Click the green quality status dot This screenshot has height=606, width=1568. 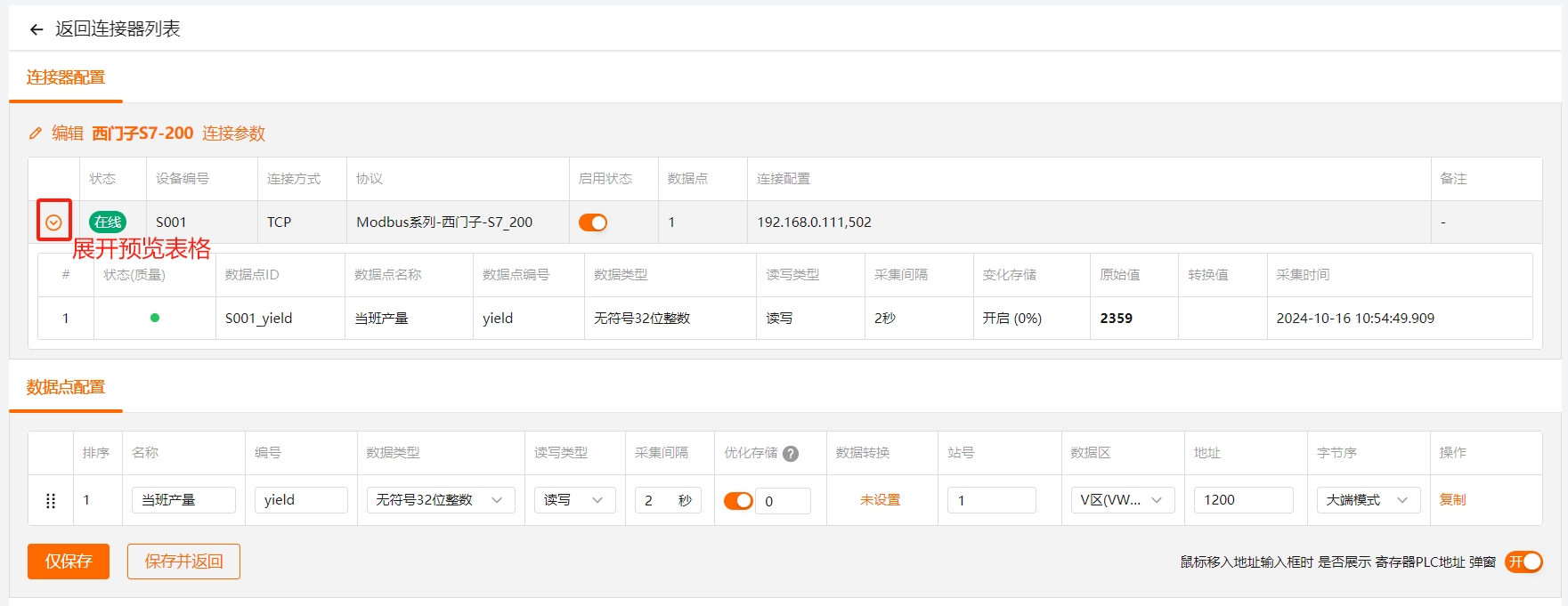click(155, 318)
